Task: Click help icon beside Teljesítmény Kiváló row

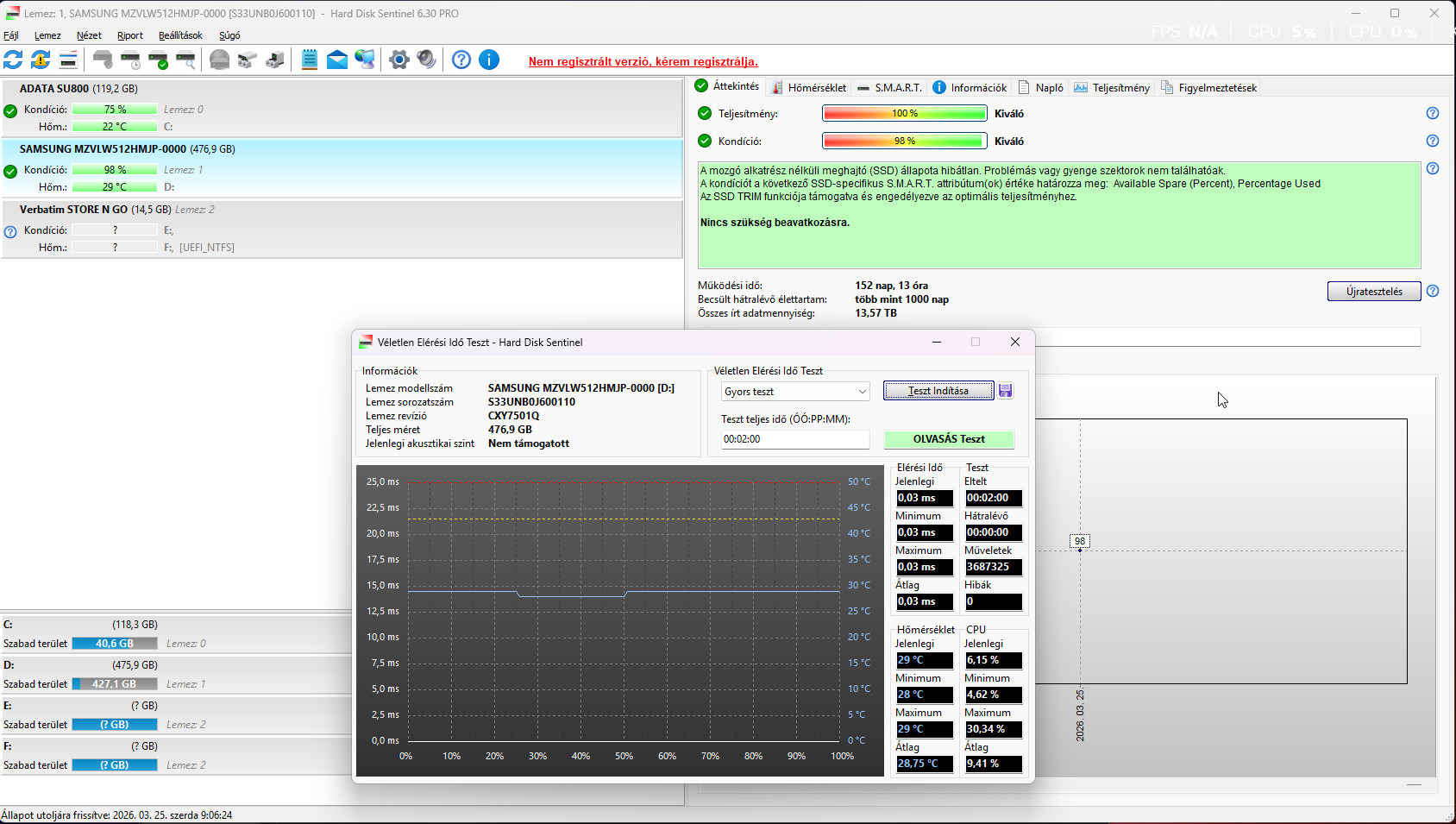Action: (1433, 113)
